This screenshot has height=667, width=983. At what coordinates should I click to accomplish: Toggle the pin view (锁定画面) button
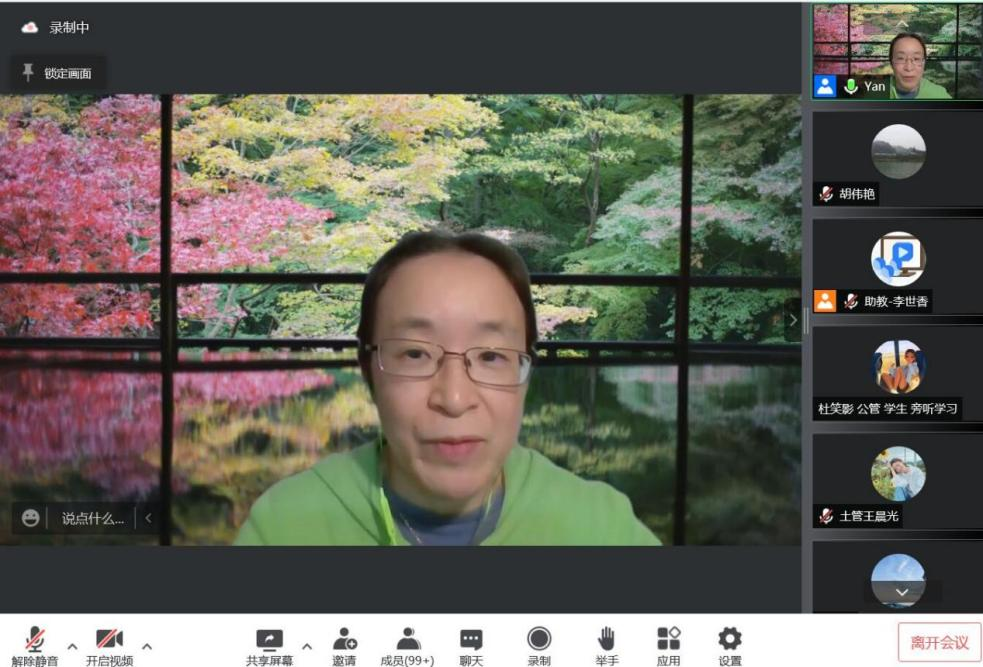point(57,73)
